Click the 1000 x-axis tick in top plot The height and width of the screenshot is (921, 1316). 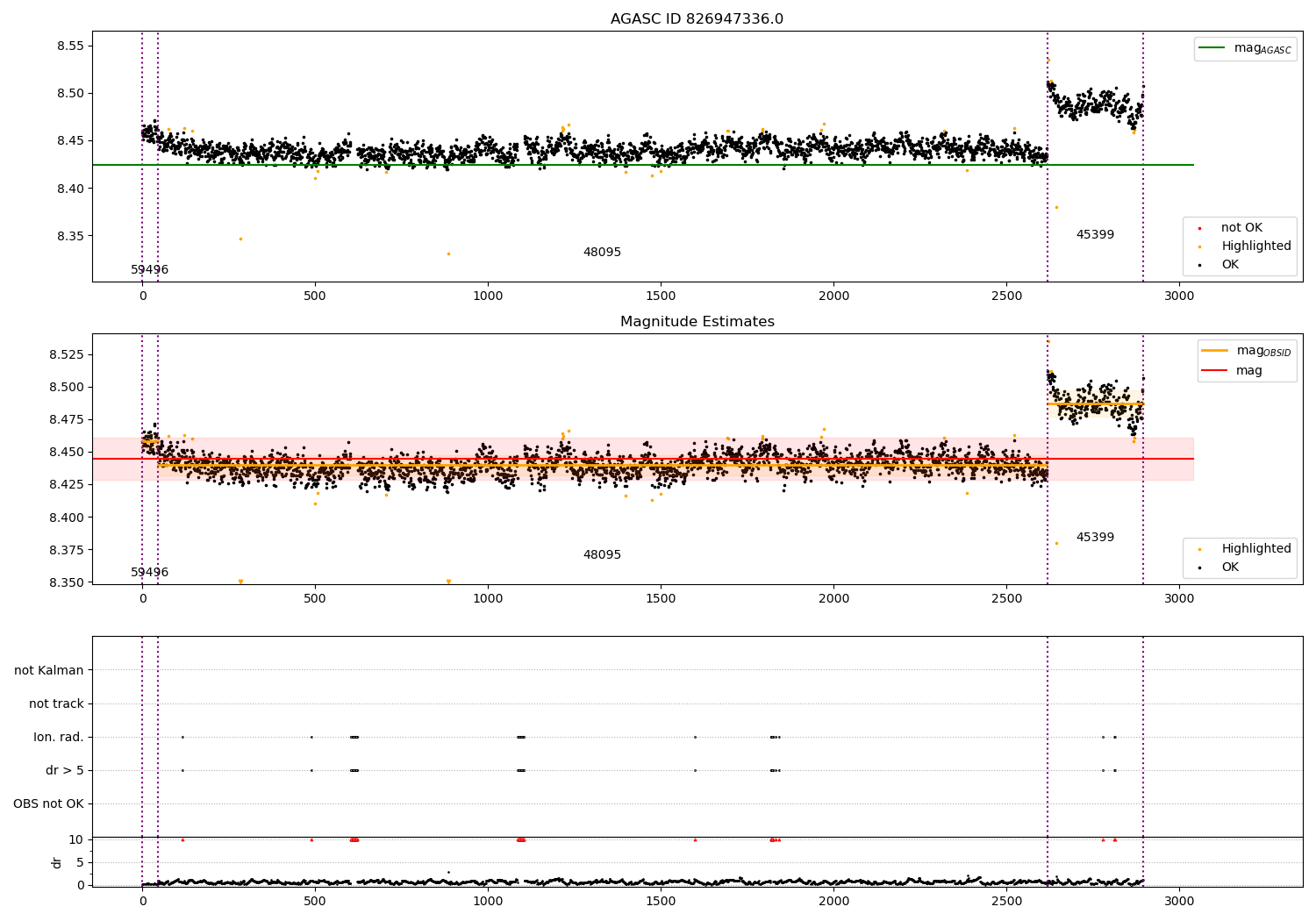click(x=488, y=296)
